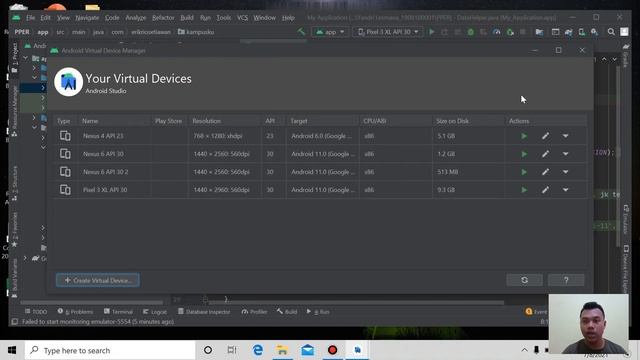
Task: Click the Debug app bug icon
Action: [x=471, y=32]
